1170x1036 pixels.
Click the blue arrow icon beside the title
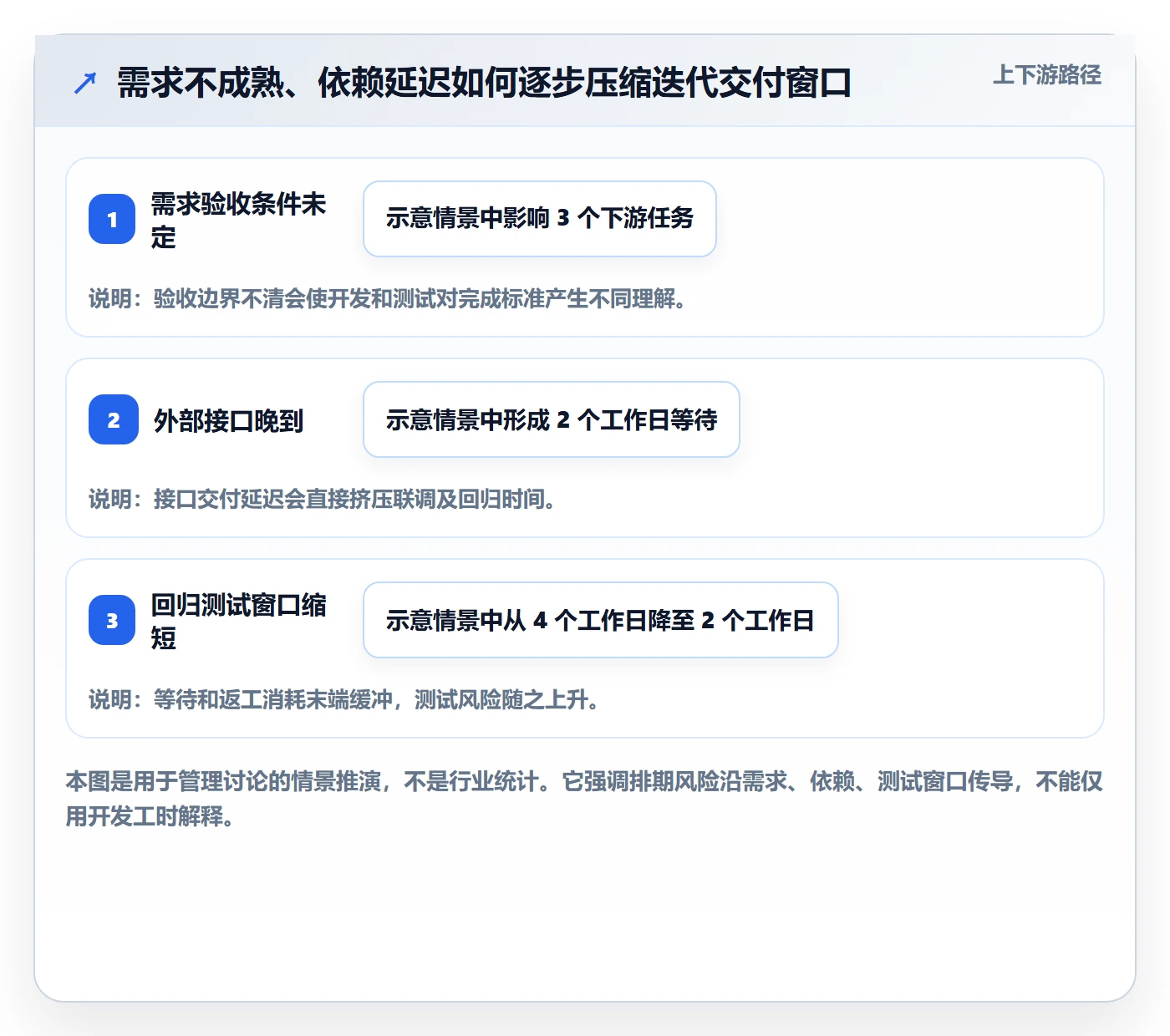coord(85,83)
